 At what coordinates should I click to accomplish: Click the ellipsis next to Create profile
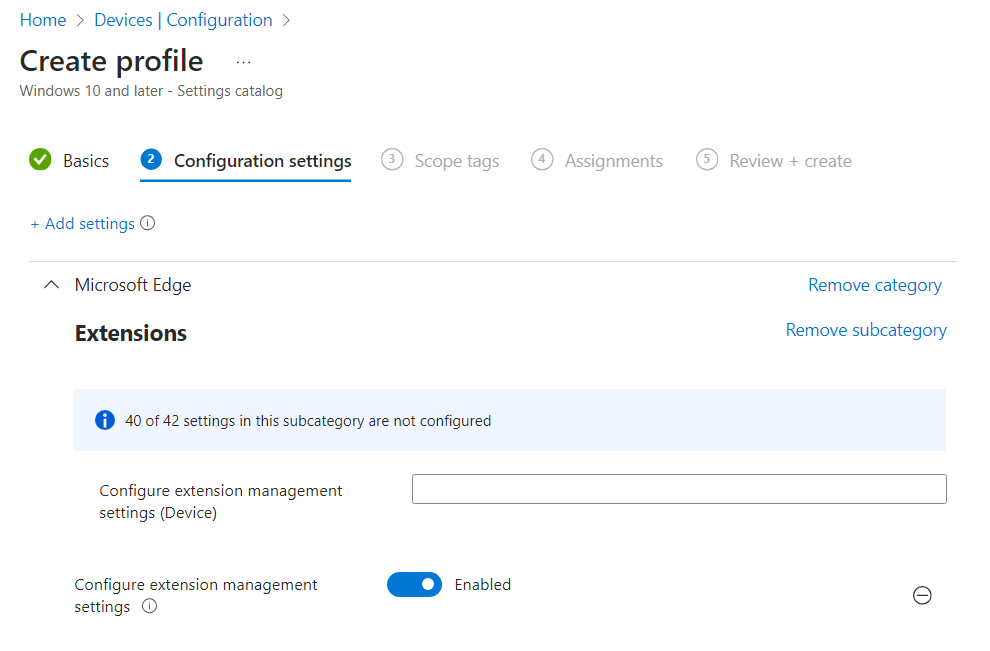243,62
